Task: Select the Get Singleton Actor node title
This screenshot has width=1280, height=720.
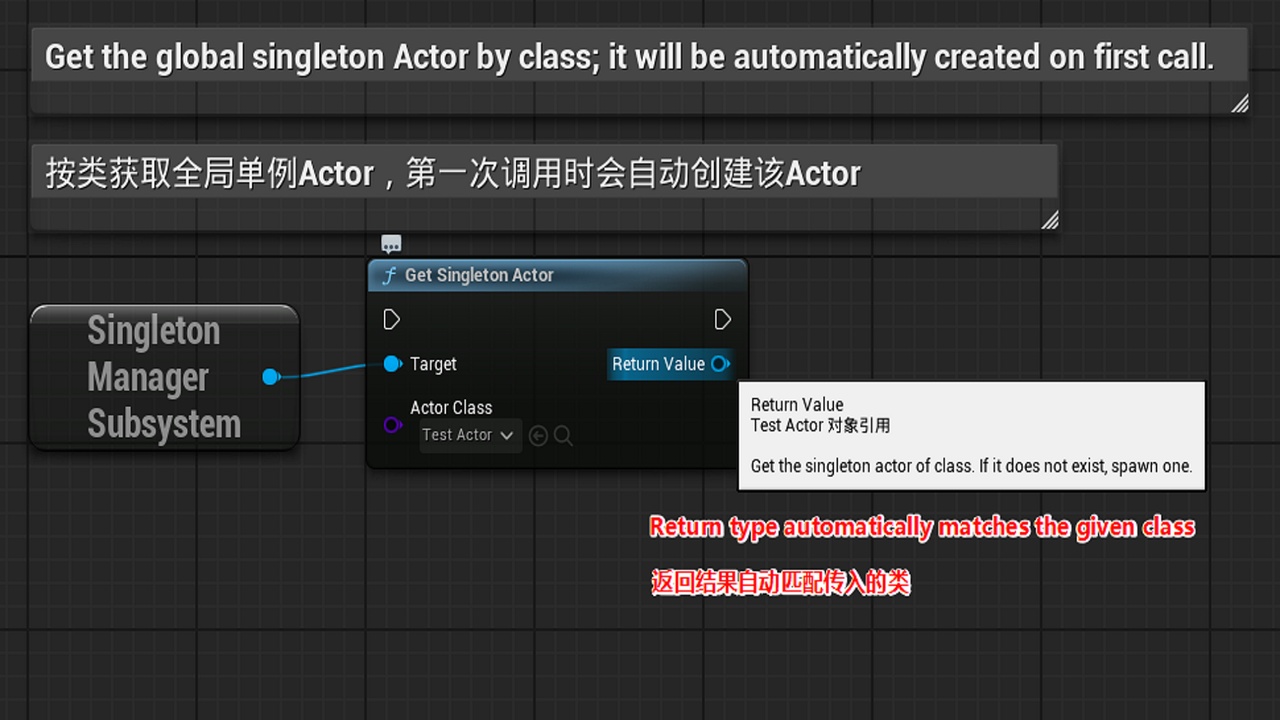Action: pos(479,275)
